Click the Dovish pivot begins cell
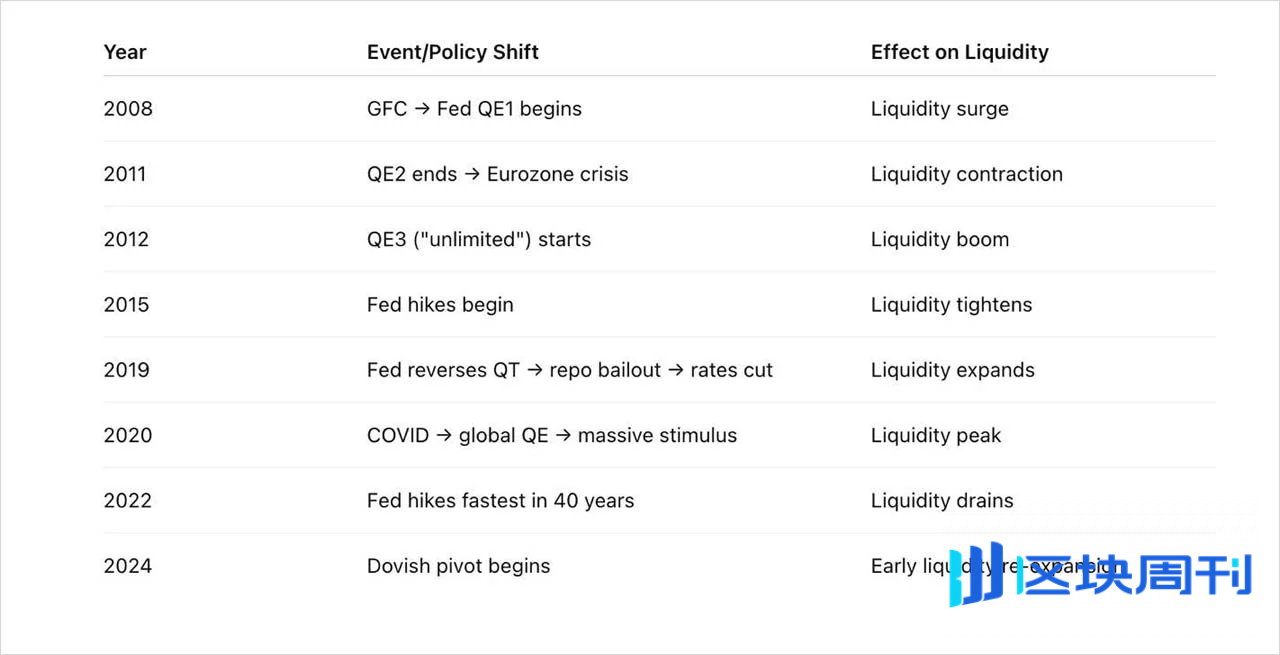The image size is (1280, 655). 459,566
